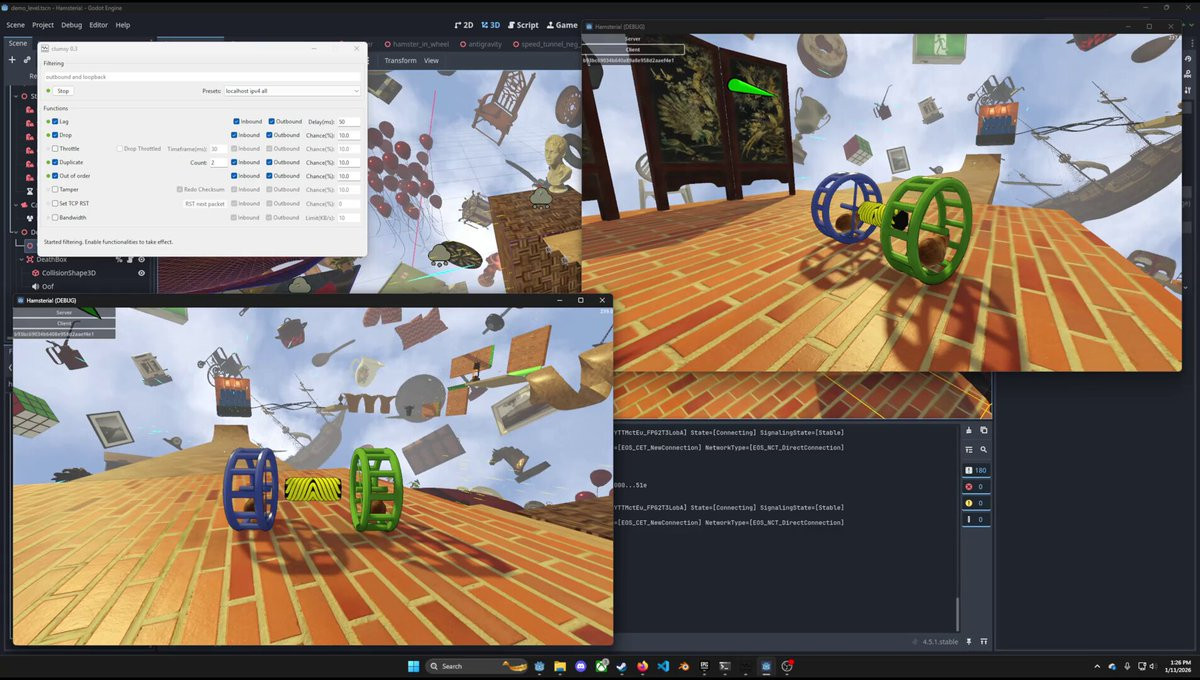Open the clumsy Presets dropdown
Viewport: 1200px width, 680px height.
[292, 91]
